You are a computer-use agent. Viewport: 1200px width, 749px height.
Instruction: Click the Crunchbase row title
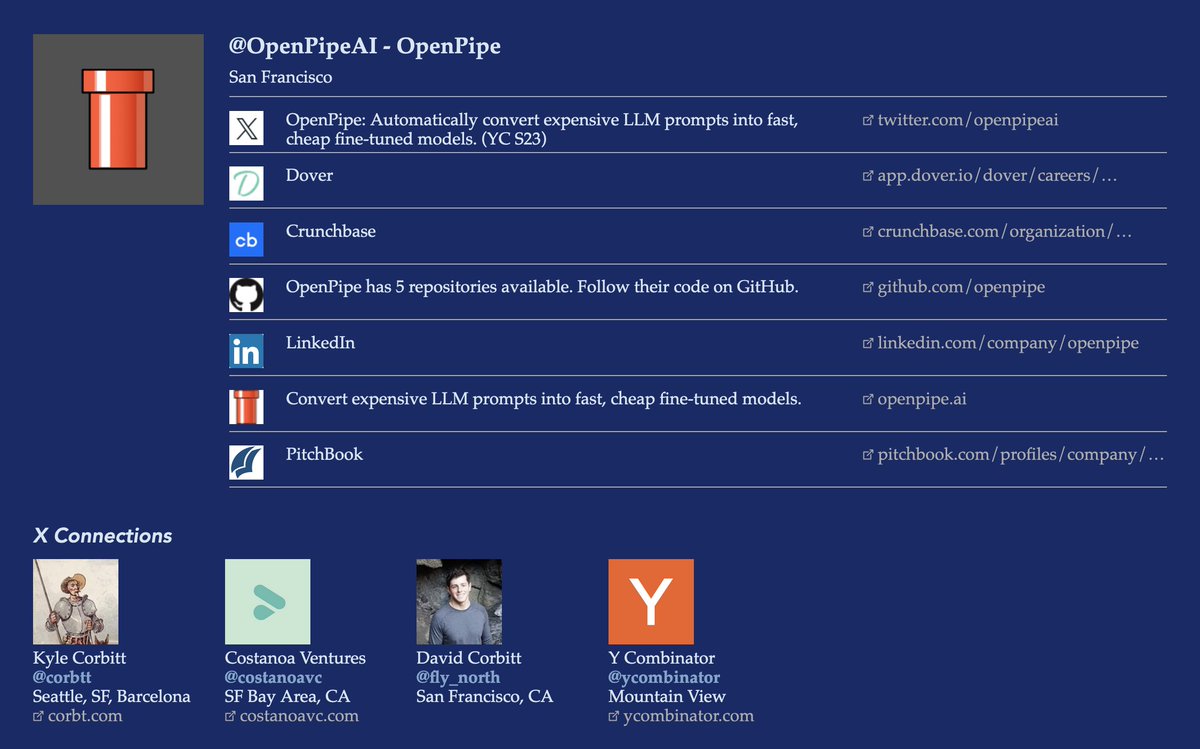tap(331, 231)
